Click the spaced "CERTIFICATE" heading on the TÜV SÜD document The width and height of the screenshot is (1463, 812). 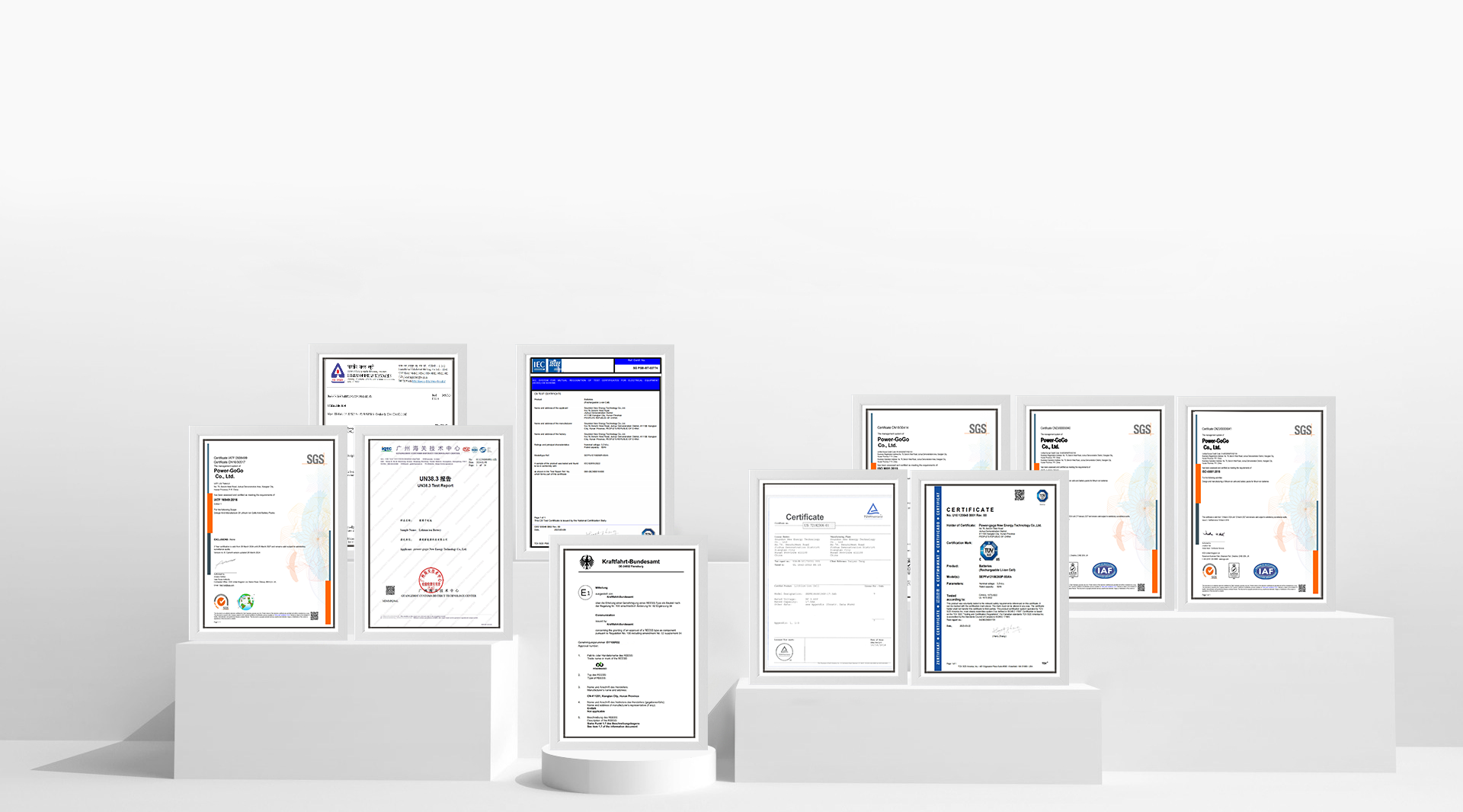(970, 510)
